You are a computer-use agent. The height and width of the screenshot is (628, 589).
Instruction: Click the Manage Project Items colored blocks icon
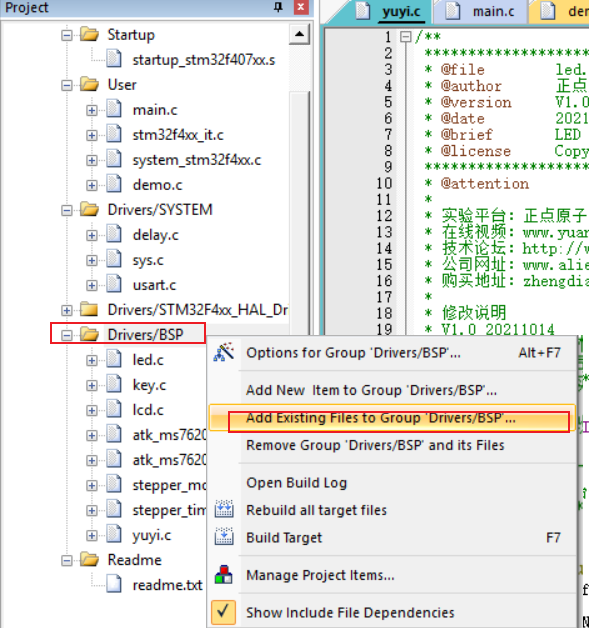(x=224, y=574)
